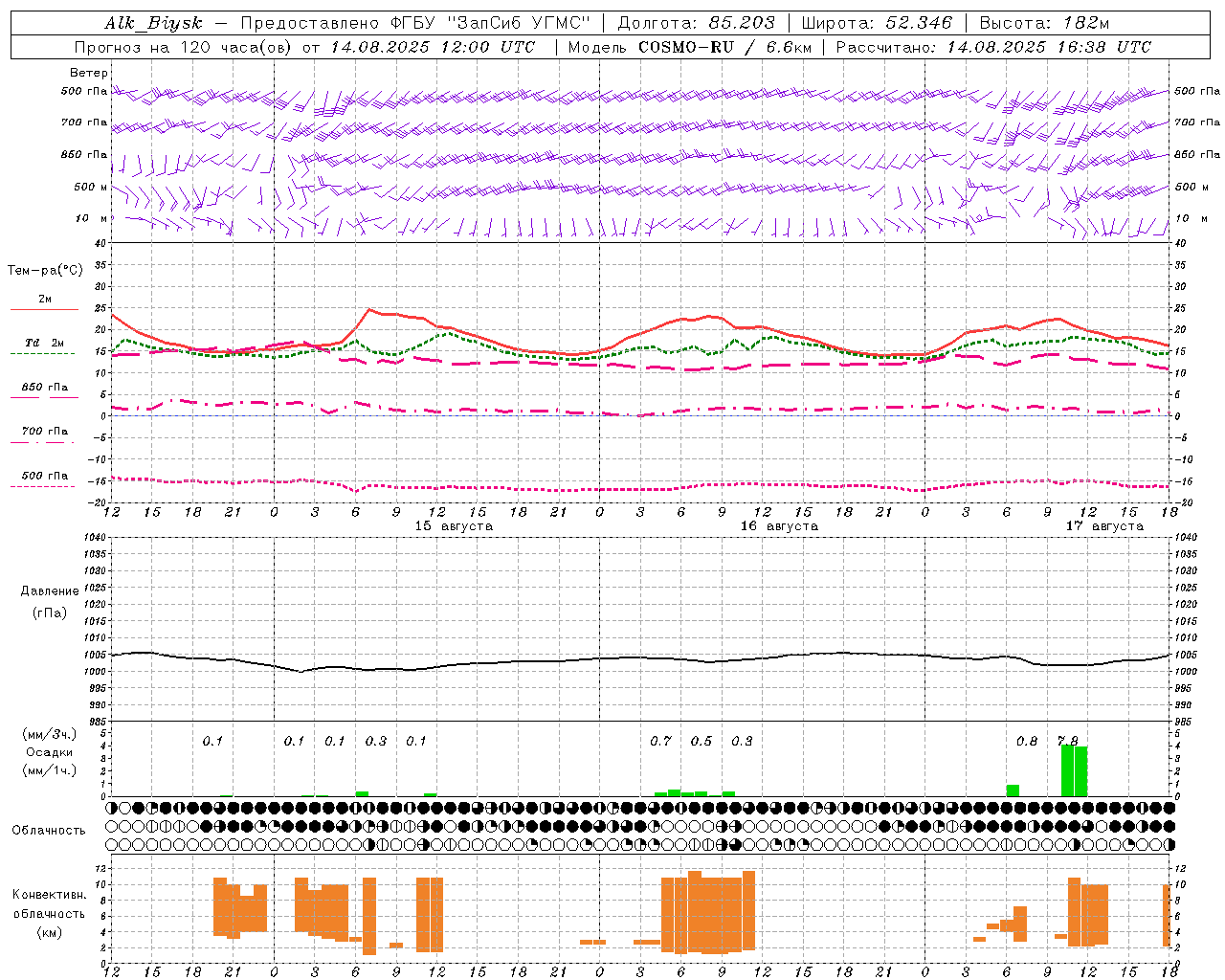Click the 'Широта: 52.346' latitude value
This screenshot has width=1225, height=980.
click(x=878, y=23)
